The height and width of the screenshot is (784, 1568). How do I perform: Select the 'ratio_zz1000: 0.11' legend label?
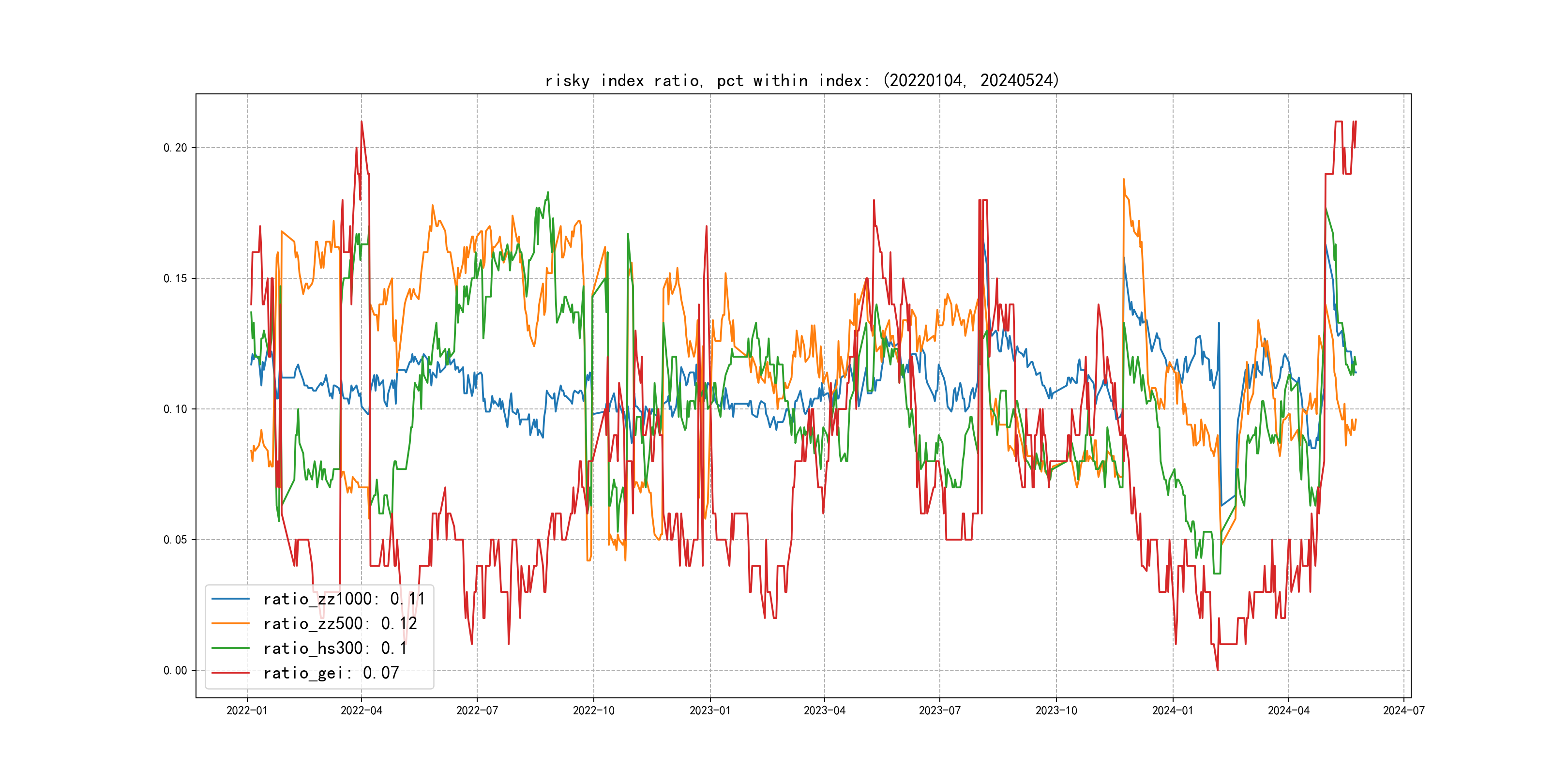tap(344, 599)
